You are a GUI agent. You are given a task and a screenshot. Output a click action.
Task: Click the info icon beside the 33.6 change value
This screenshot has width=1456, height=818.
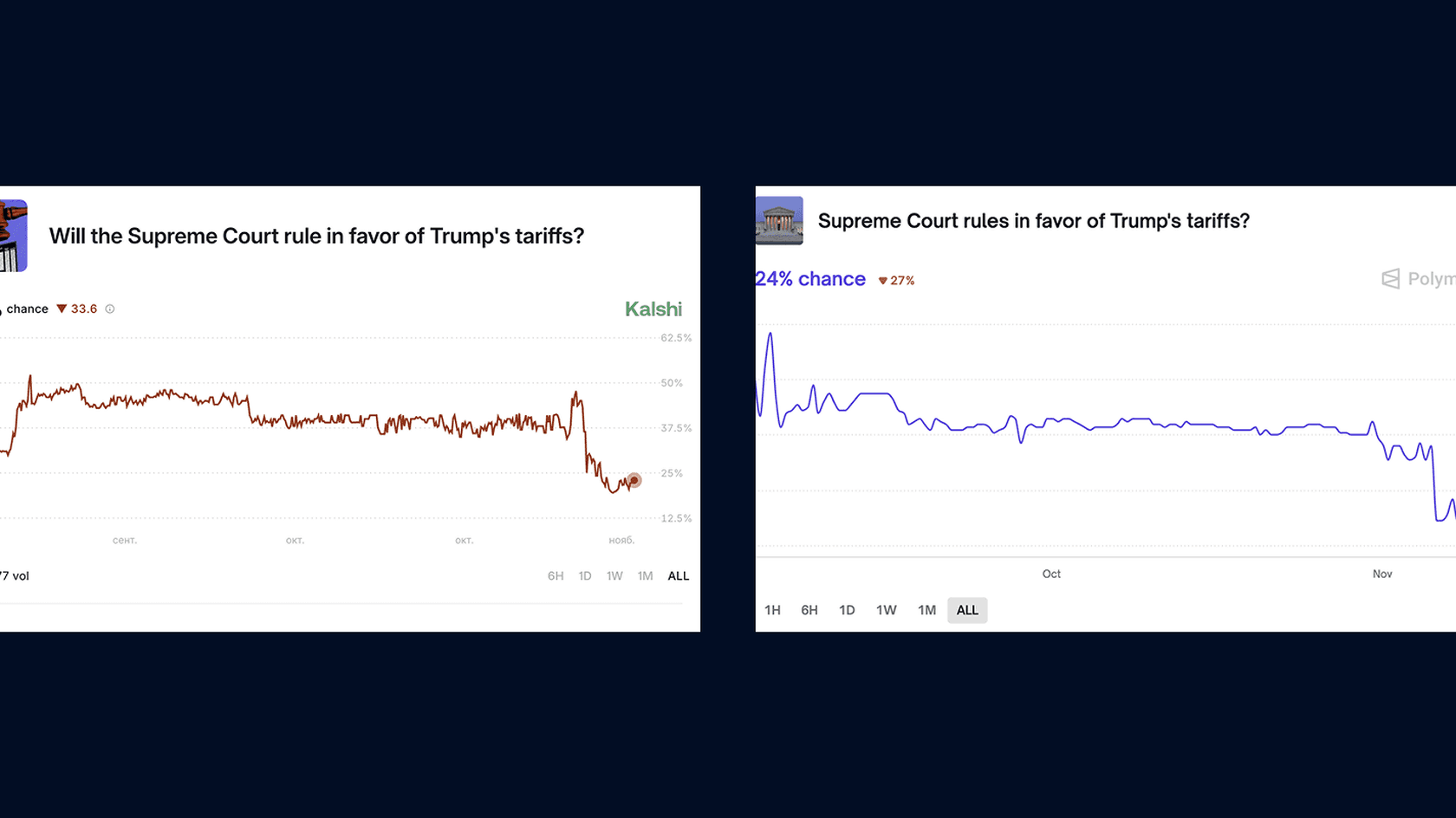(110, 308)
